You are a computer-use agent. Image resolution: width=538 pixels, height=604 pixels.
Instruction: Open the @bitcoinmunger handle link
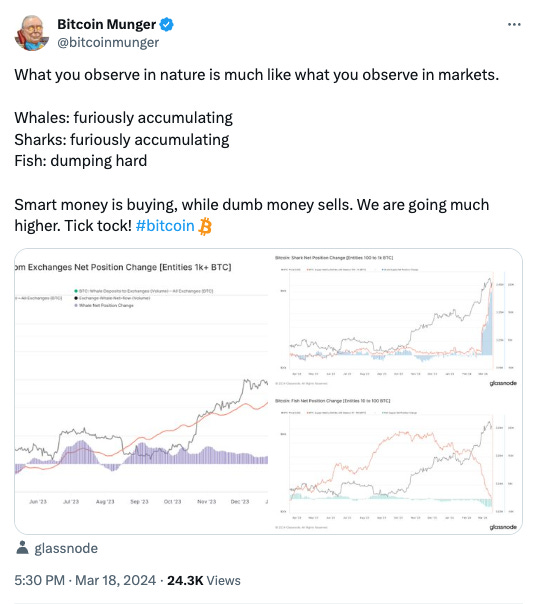108,42
